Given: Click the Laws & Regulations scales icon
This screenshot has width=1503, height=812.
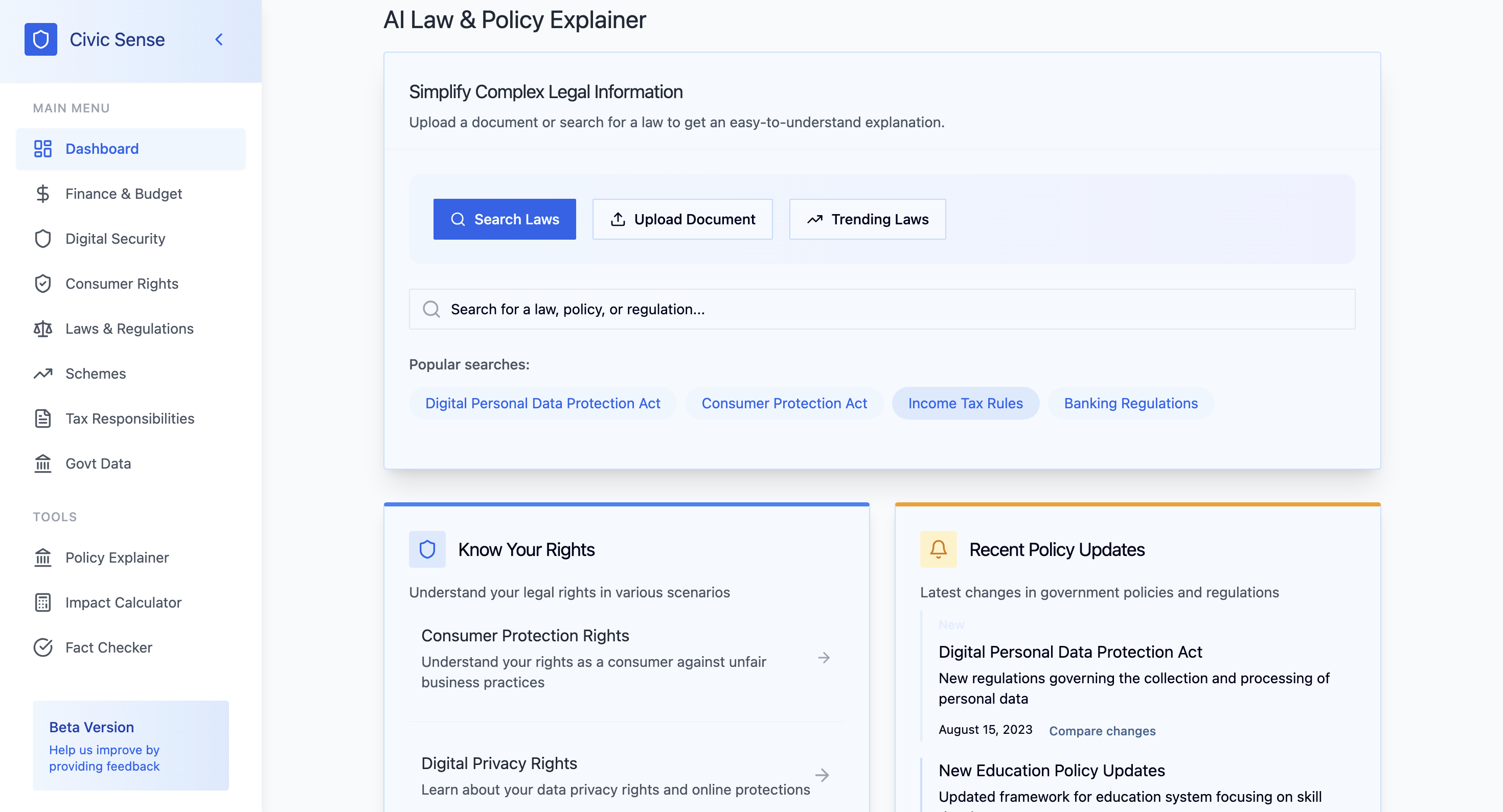Looking at the screenshot, I should click(42, 329).
